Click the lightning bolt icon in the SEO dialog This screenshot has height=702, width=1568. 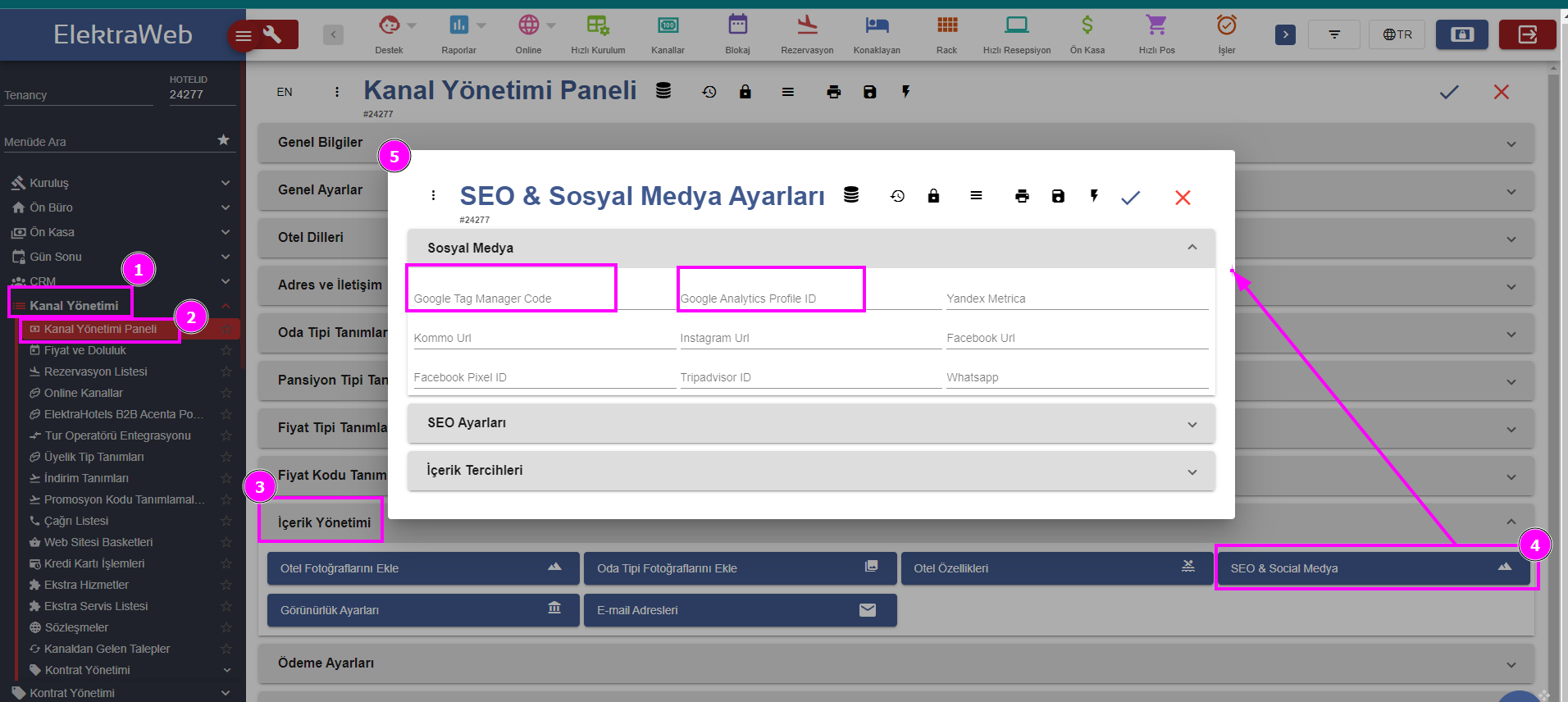click(1094, 196)
